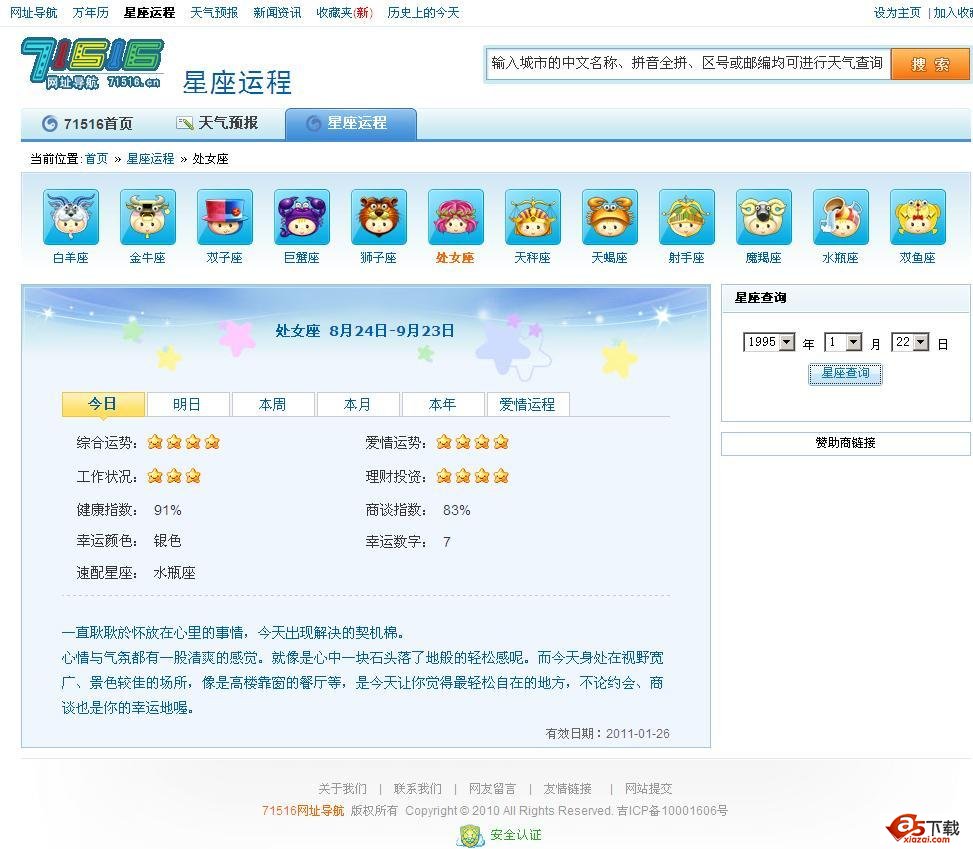Open the 友情链接 footer link
The height and width of the screenshot is (849, 973).
[567, 789]
